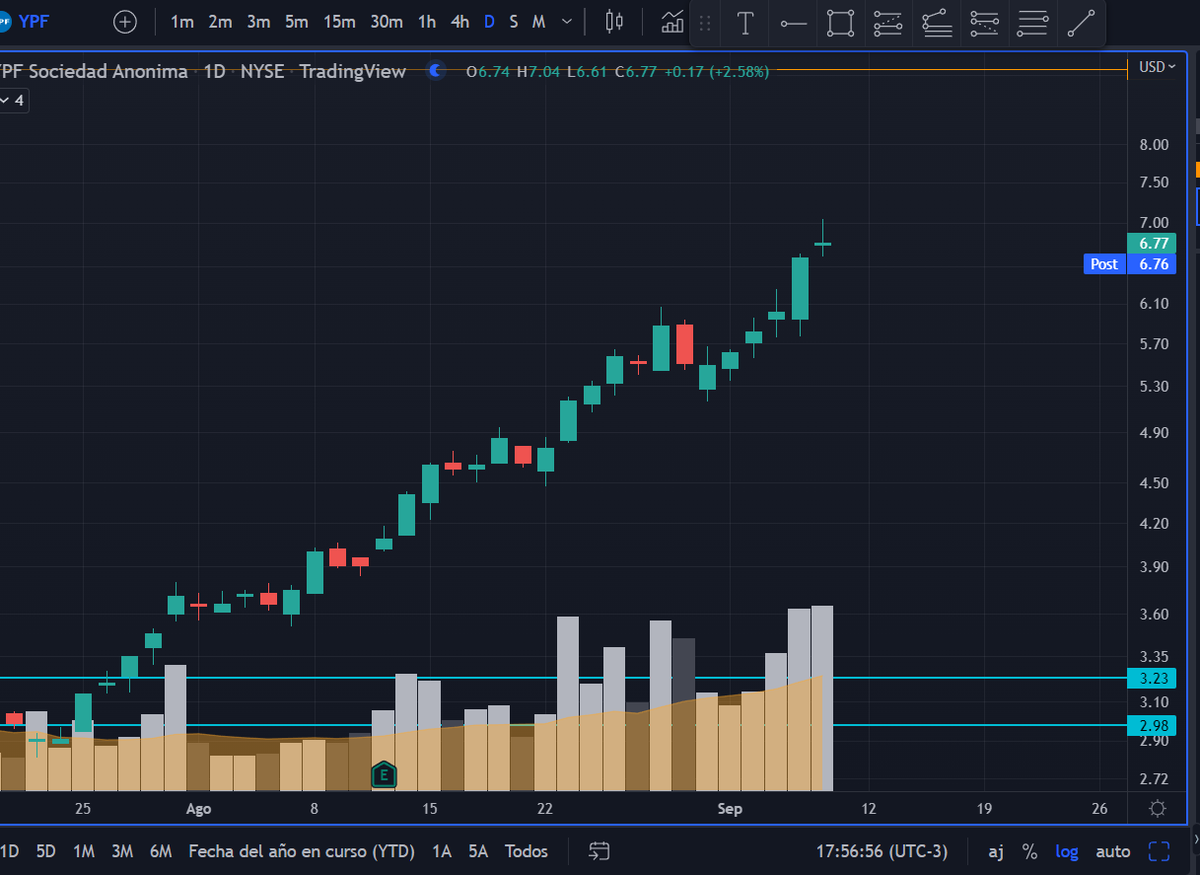
Task: Toggle the percent scale mode
Action: click(x=1029, y=851)
